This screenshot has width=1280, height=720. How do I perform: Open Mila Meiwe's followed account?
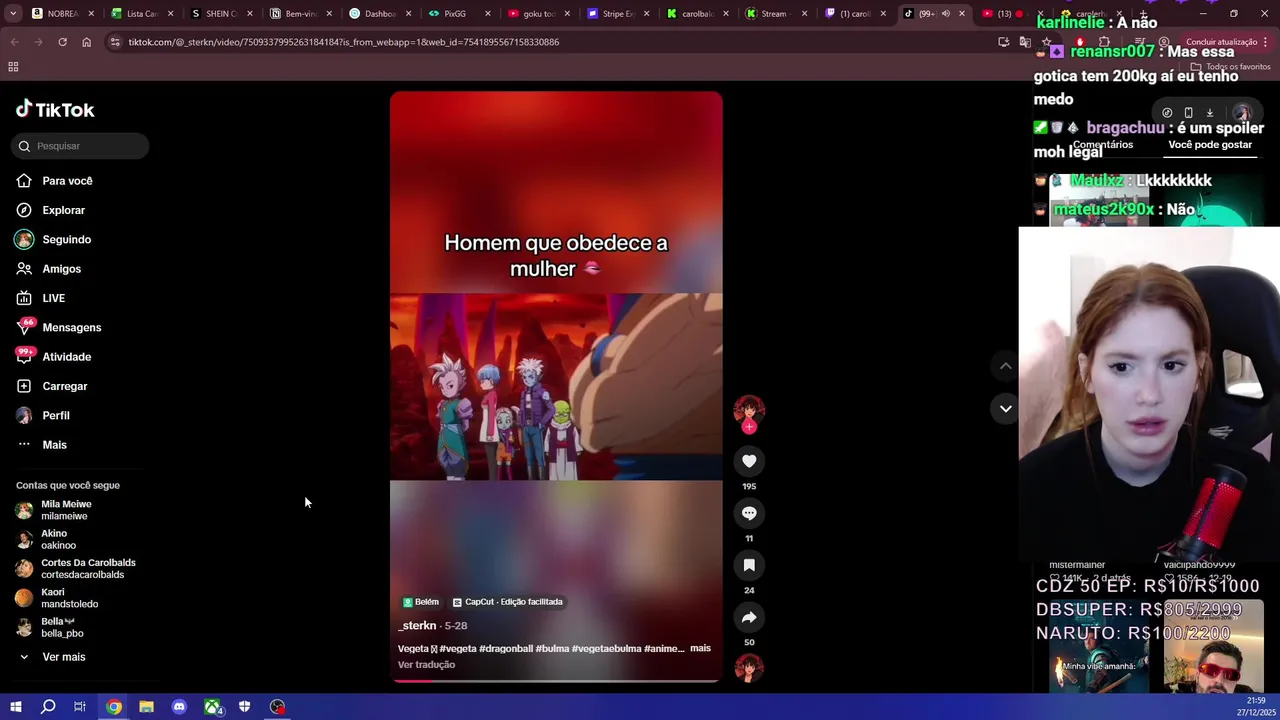point(66,510)
